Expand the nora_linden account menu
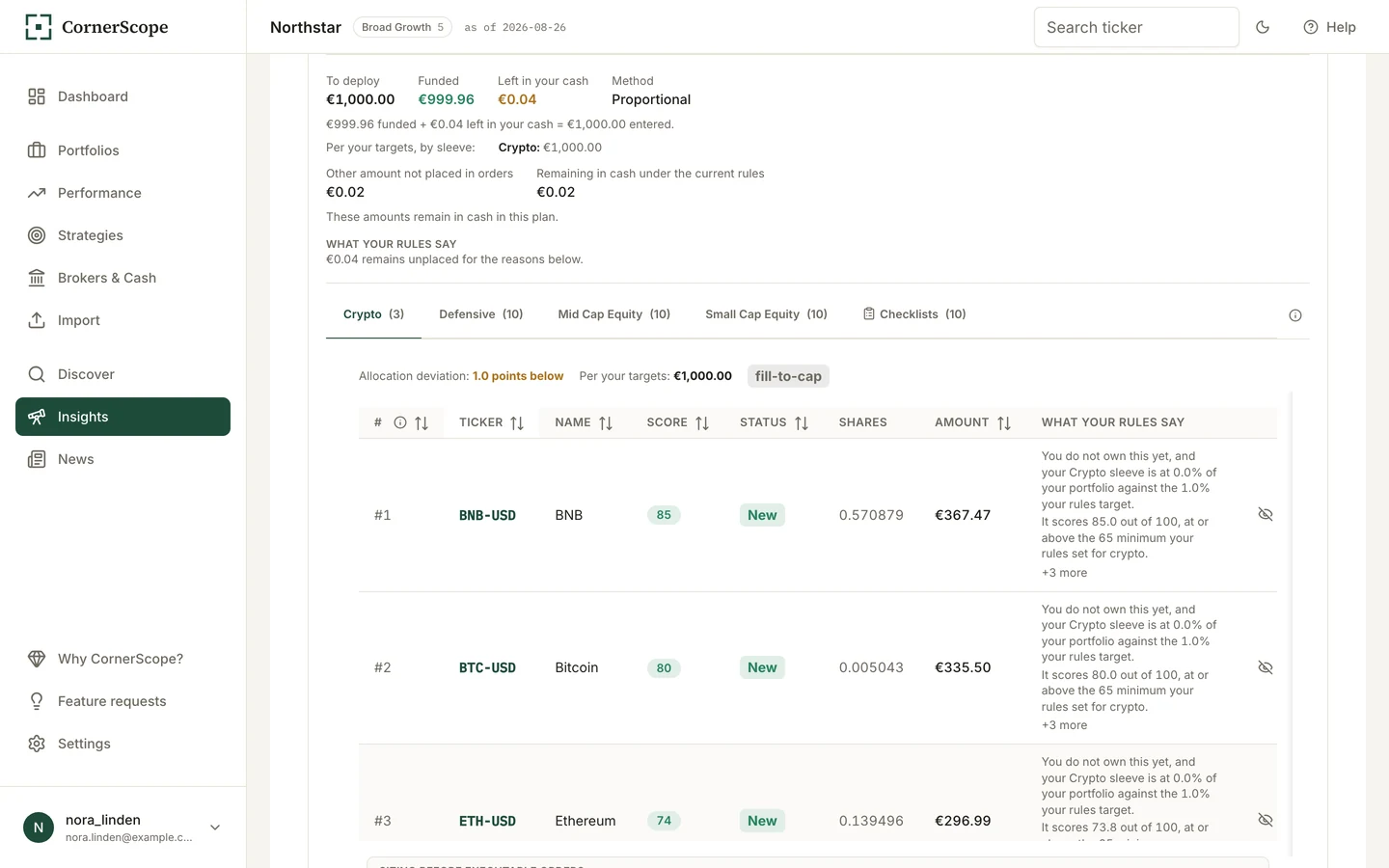Viewport: 1389px width, 868px height. 215,827
